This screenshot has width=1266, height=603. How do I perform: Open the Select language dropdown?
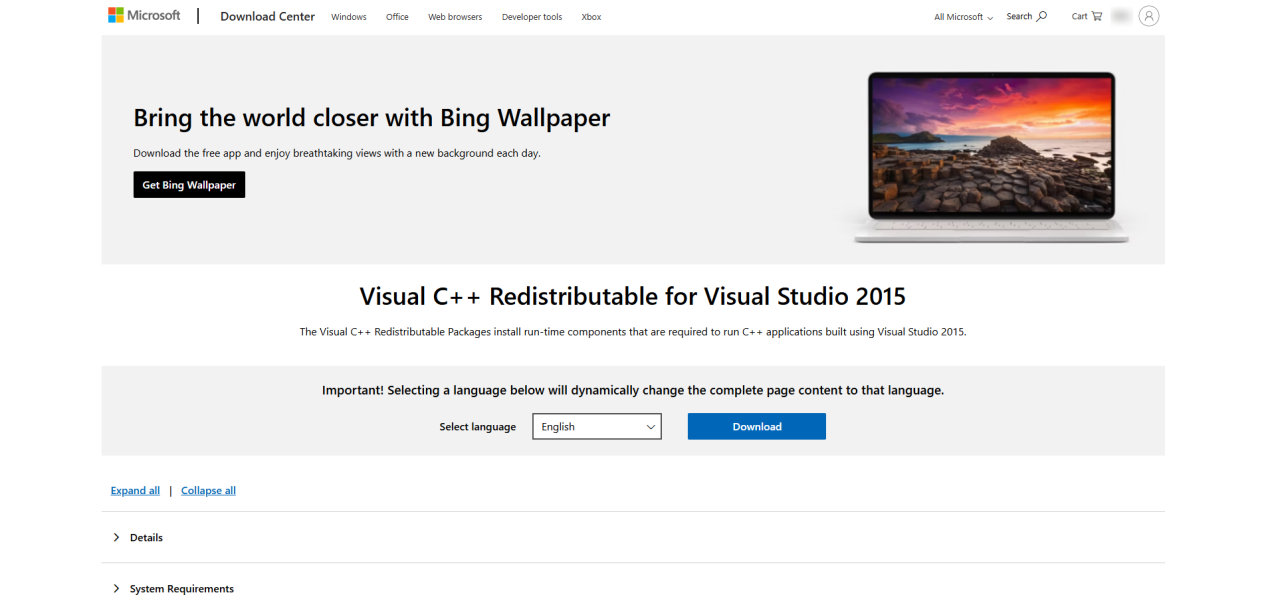596,427
